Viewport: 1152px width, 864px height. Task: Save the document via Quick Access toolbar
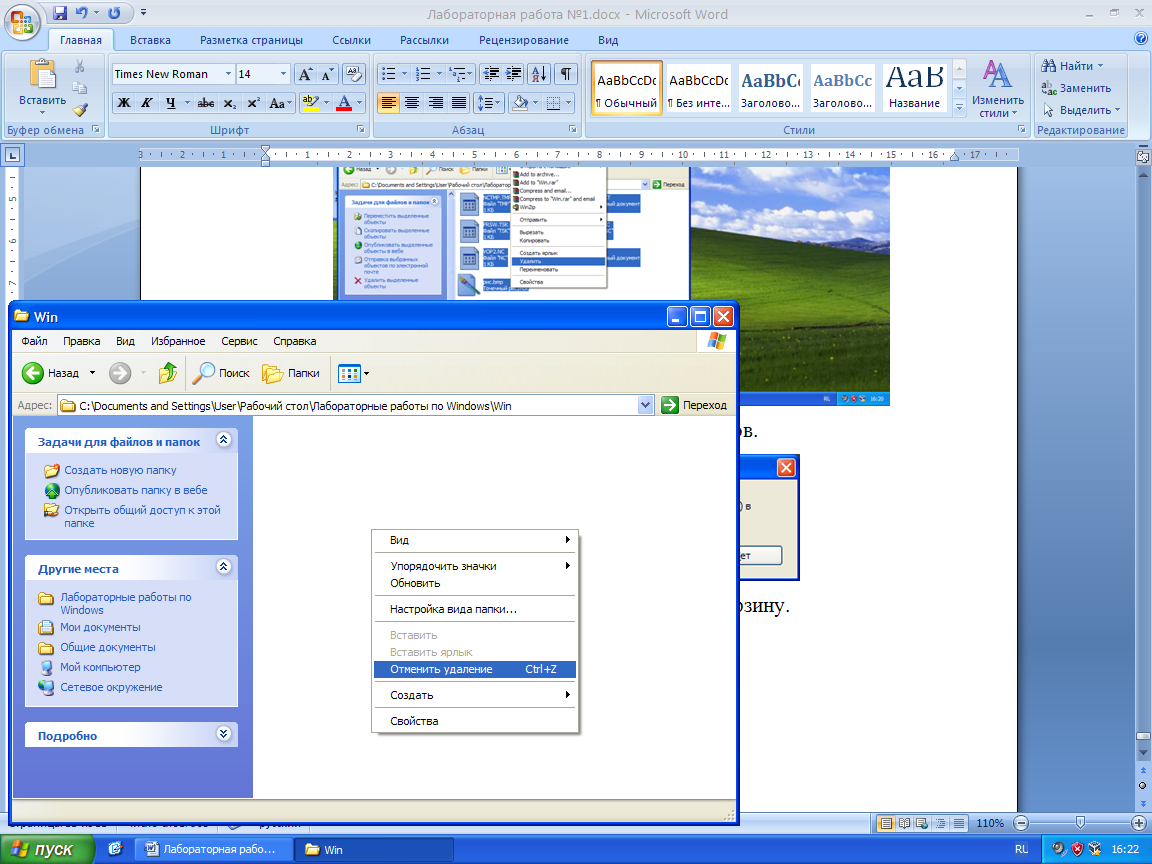click(60, 13)
